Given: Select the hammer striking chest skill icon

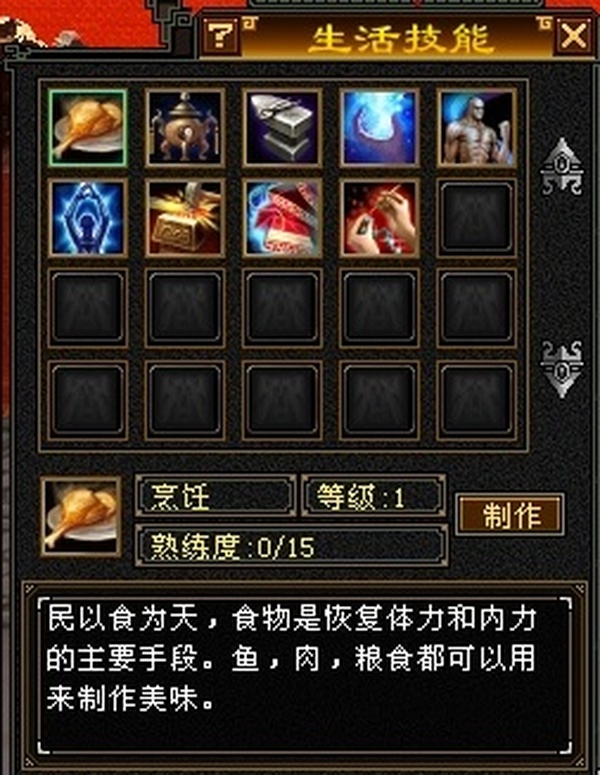Looking at the screenshot, I should click(185, 218).
